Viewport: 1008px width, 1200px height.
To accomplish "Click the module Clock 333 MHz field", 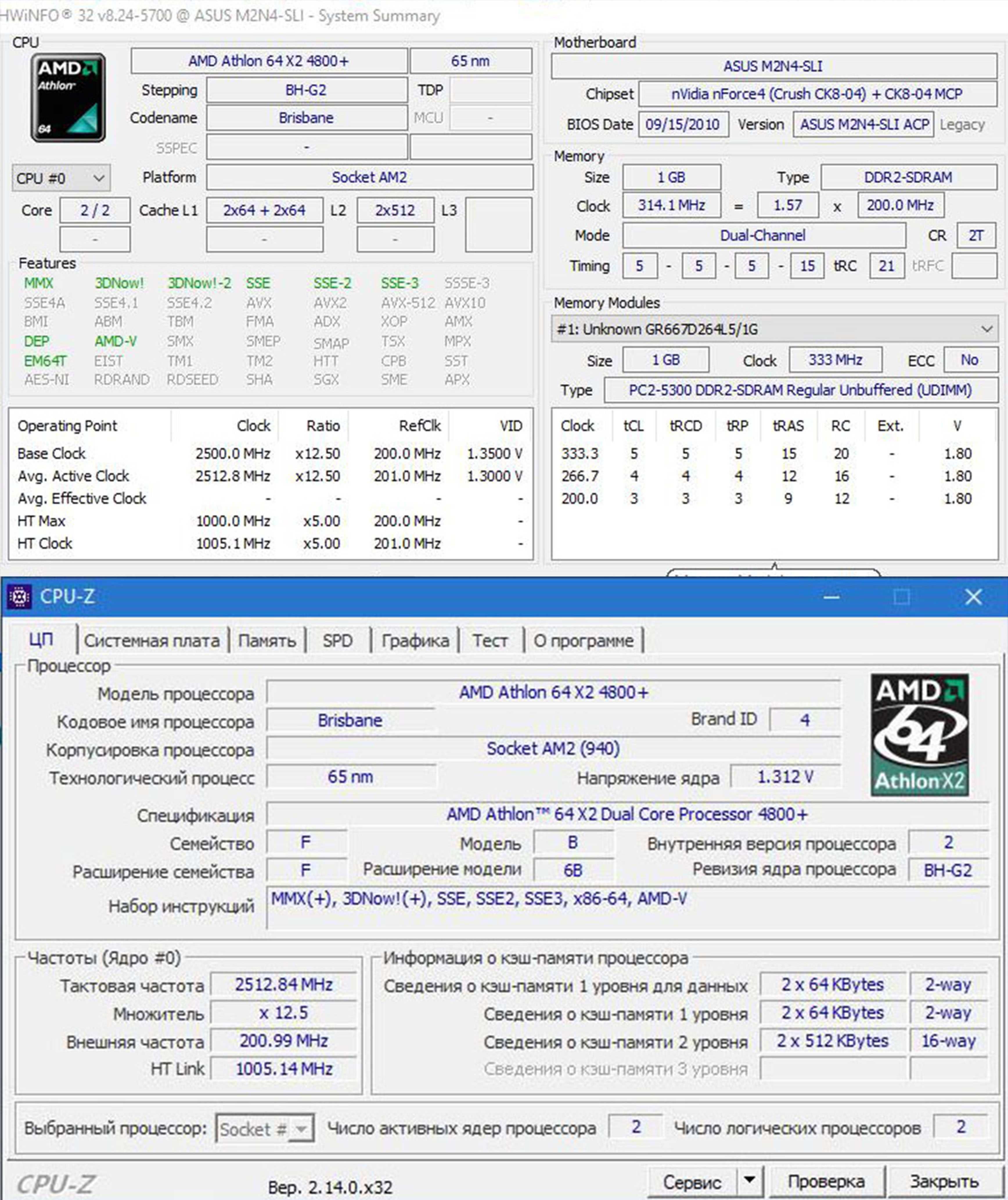I will (836, 360).
